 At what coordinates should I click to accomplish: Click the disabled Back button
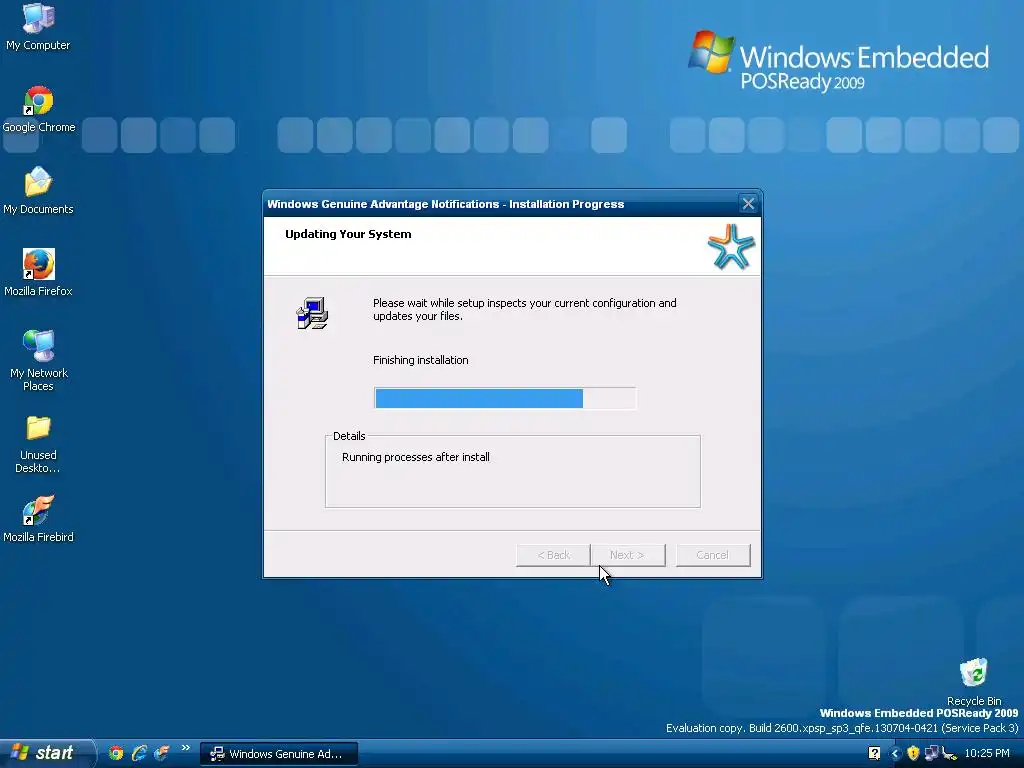point(553,555)
